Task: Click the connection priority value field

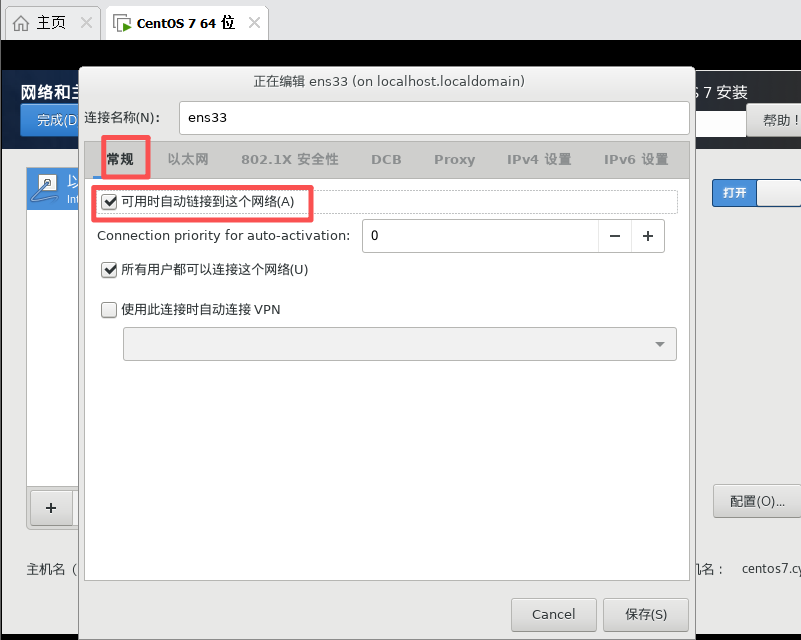Action: pyautogui.click(x=480, y=236)
